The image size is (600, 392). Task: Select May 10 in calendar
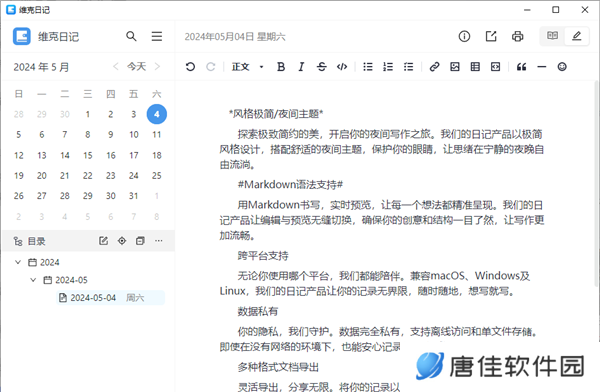[134, 135]
